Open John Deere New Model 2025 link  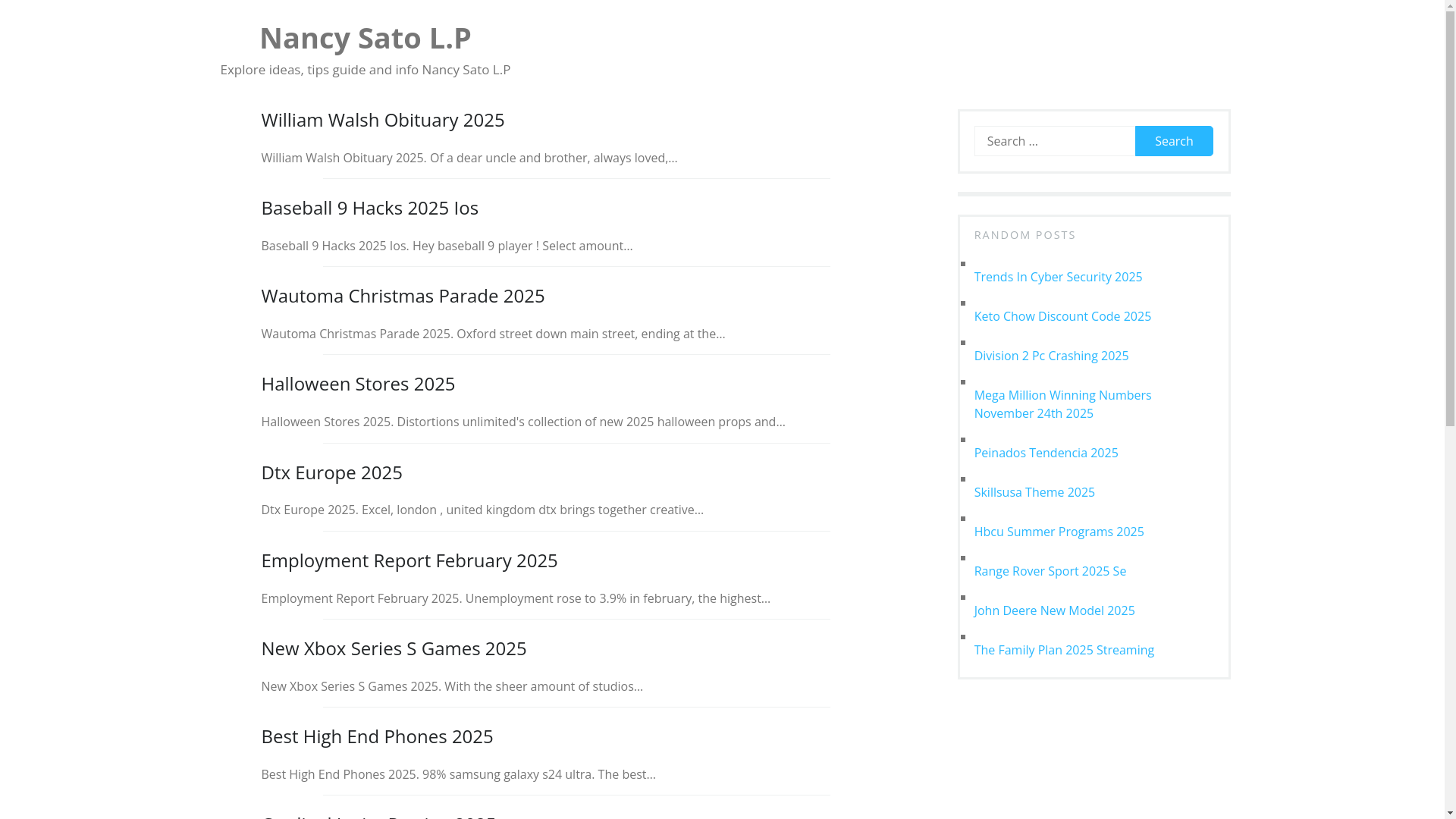tap(1054, 610)
